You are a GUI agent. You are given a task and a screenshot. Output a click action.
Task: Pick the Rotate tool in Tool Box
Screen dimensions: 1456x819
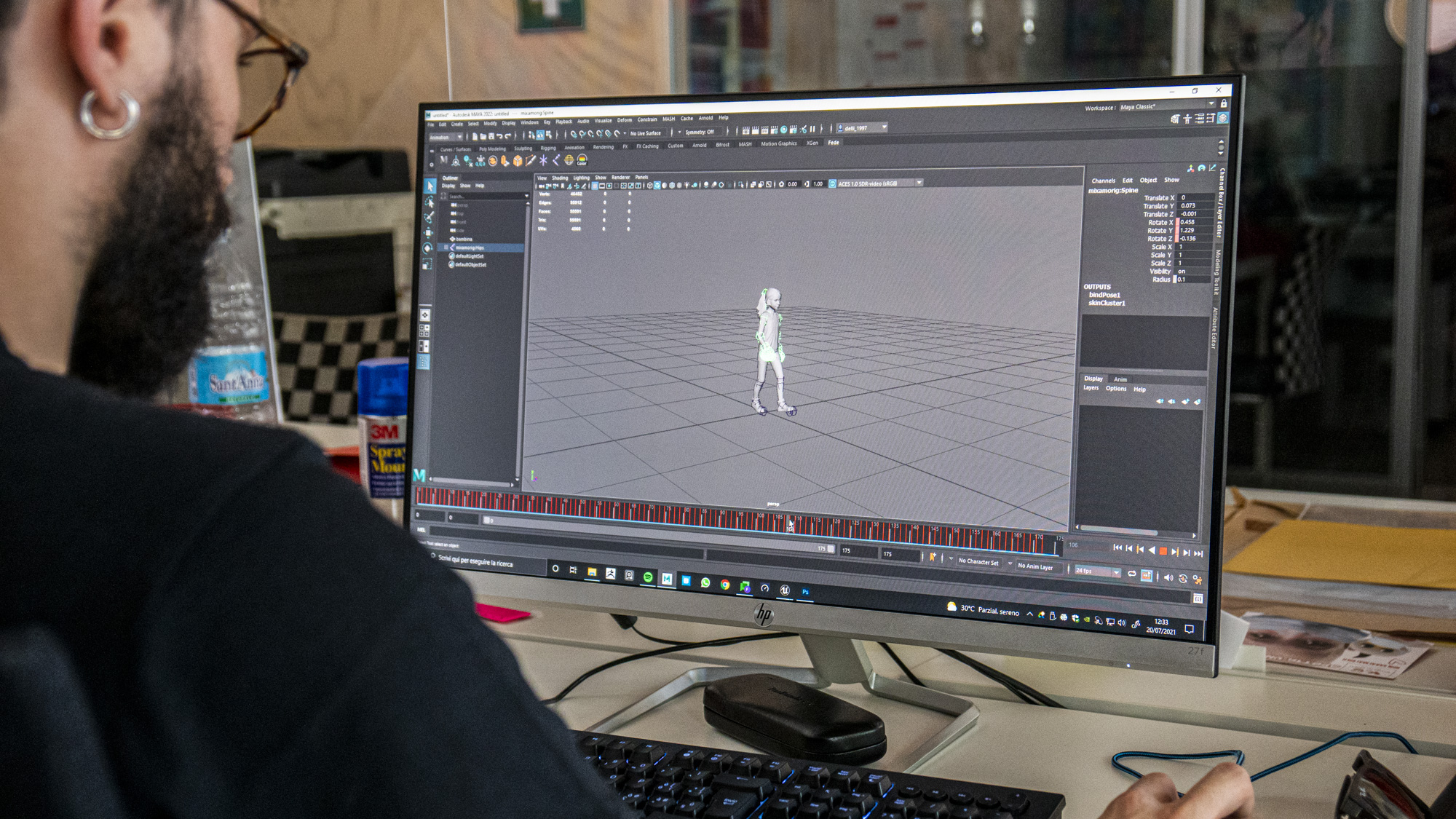(x=427, y=248)
